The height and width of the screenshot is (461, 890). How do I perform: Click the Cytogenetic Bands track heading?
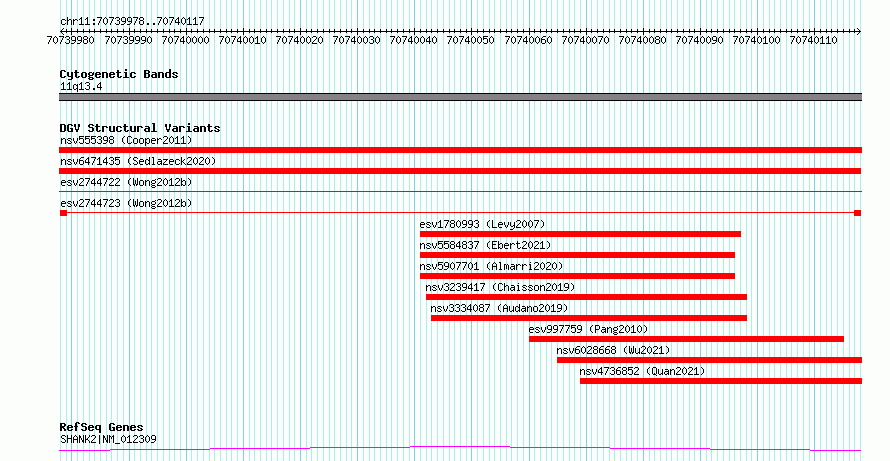(x=119, y=74)
